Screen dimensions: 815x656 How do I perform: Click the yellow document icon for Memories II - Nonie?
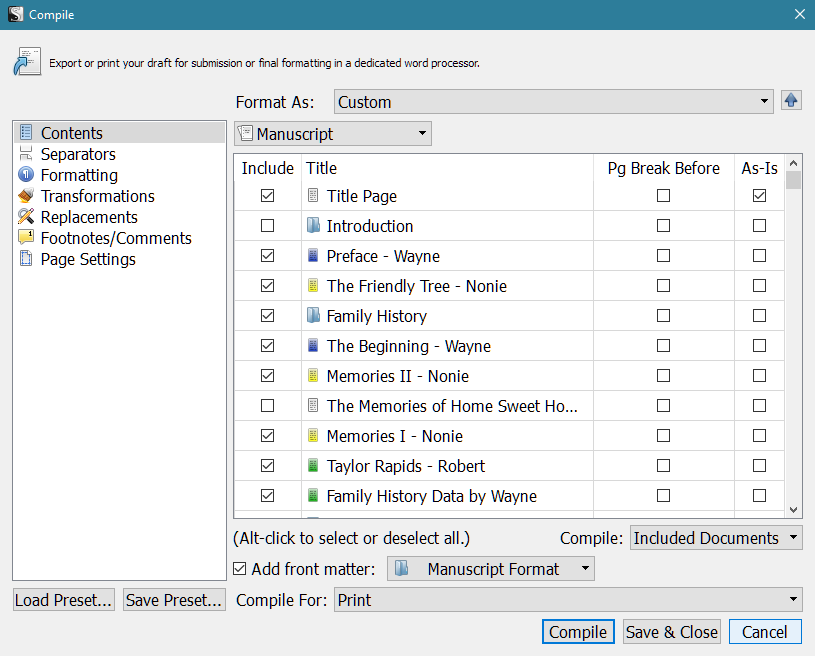314,376
